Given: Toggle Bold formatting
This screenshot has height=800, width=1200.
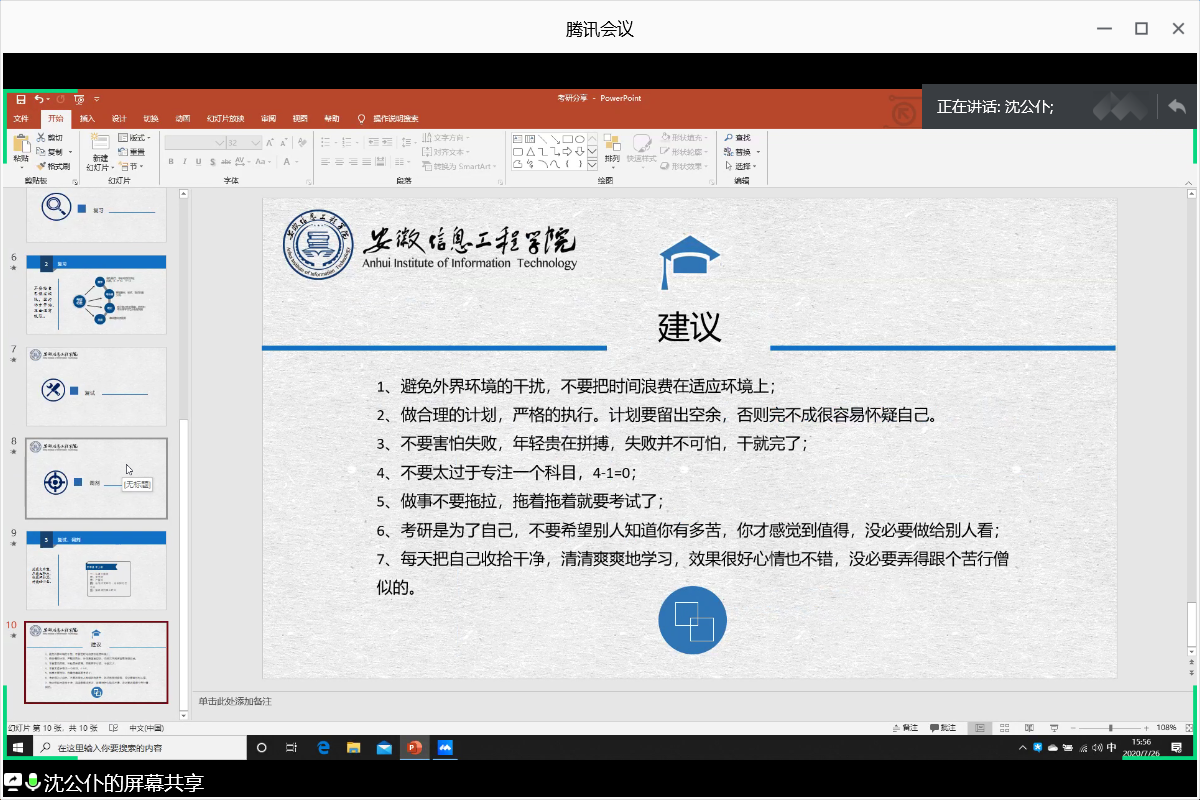Looking at the screenshot, I should click(x=171, y=161).
